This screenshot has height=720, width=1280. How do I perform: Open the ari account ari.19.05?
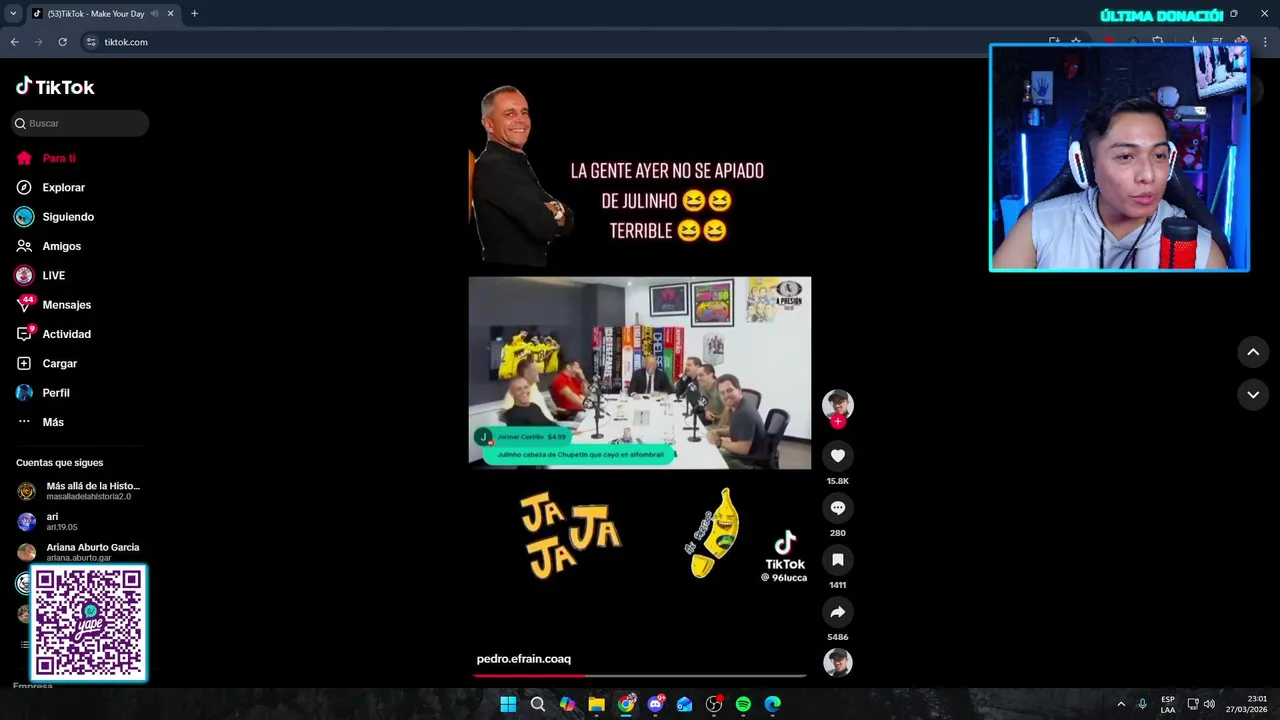[x=62, y=521]
